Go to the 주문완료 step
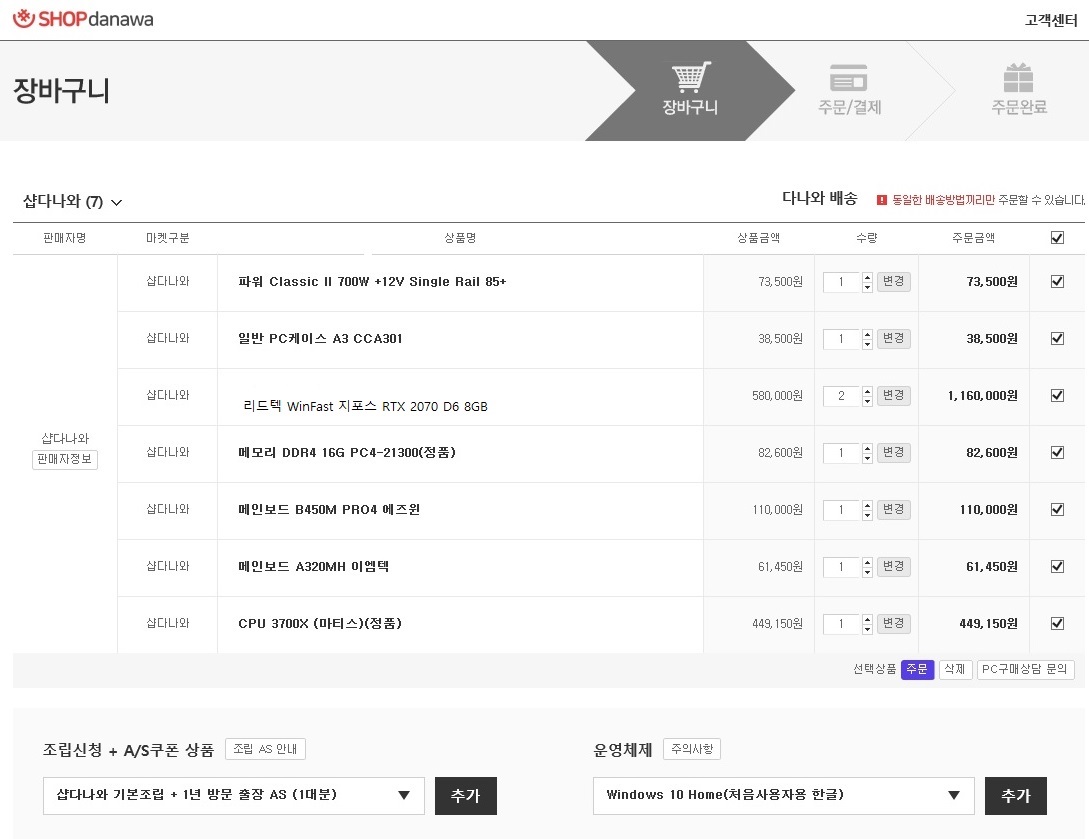Screen dimensions: 1089x839 tap(1019, 107)
